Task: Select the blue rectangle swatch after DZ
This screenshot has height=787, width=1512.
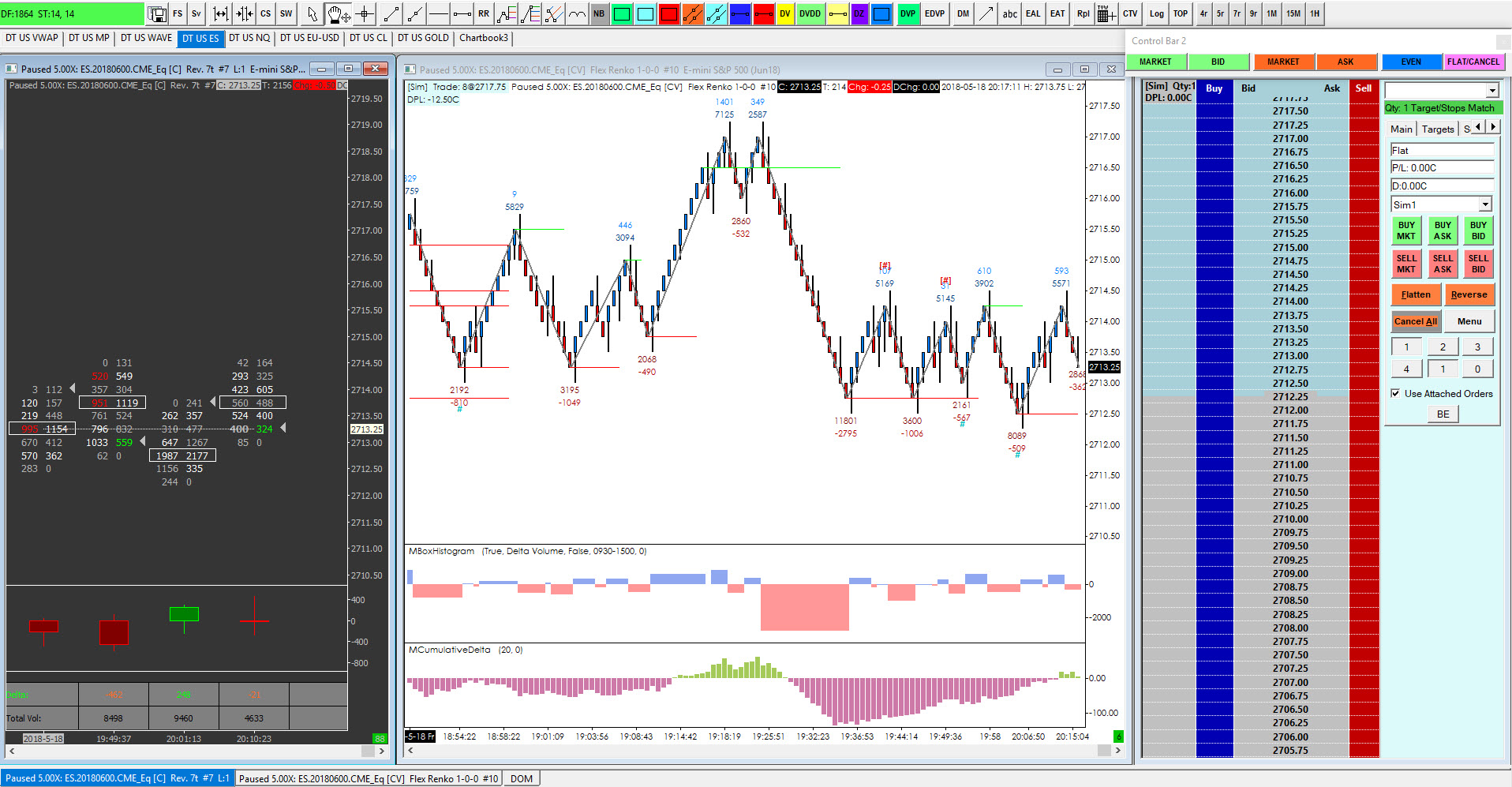Action: click(x=882, y=13)
